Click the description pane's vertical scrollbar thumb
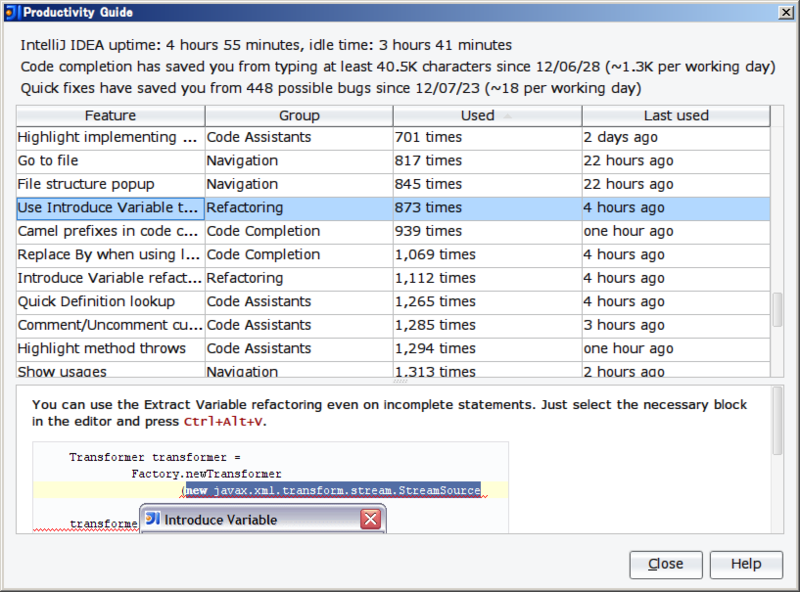The width and height of the screenshot is (800, 592). click(777, 421)
